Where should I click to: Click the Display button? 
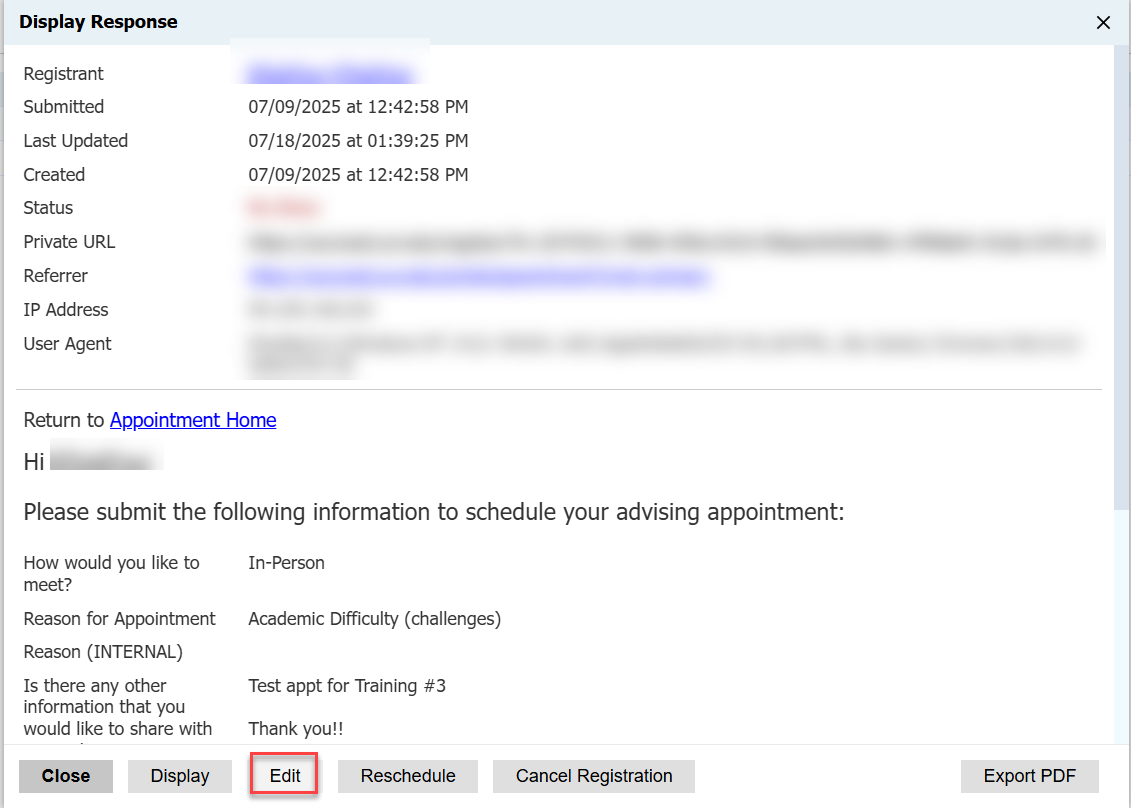[x=180, y=776]
